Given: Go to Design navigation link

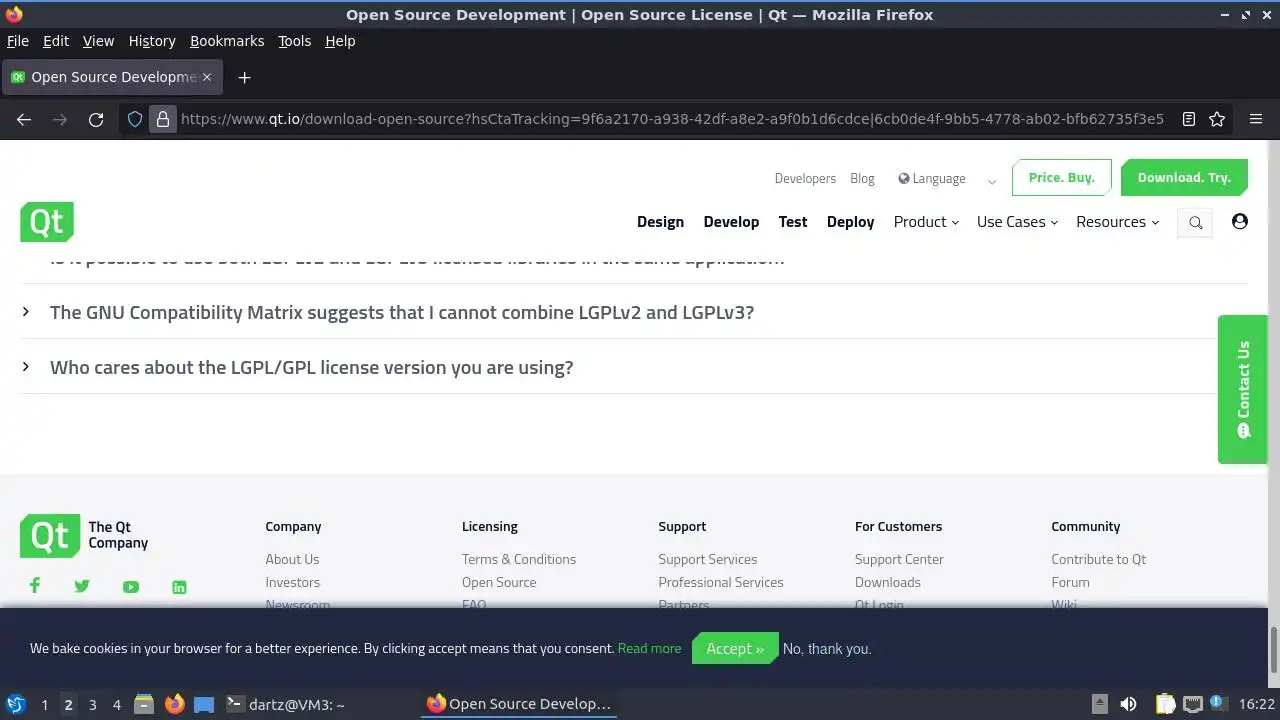Looking at the screenshot, I should point(660,222).
